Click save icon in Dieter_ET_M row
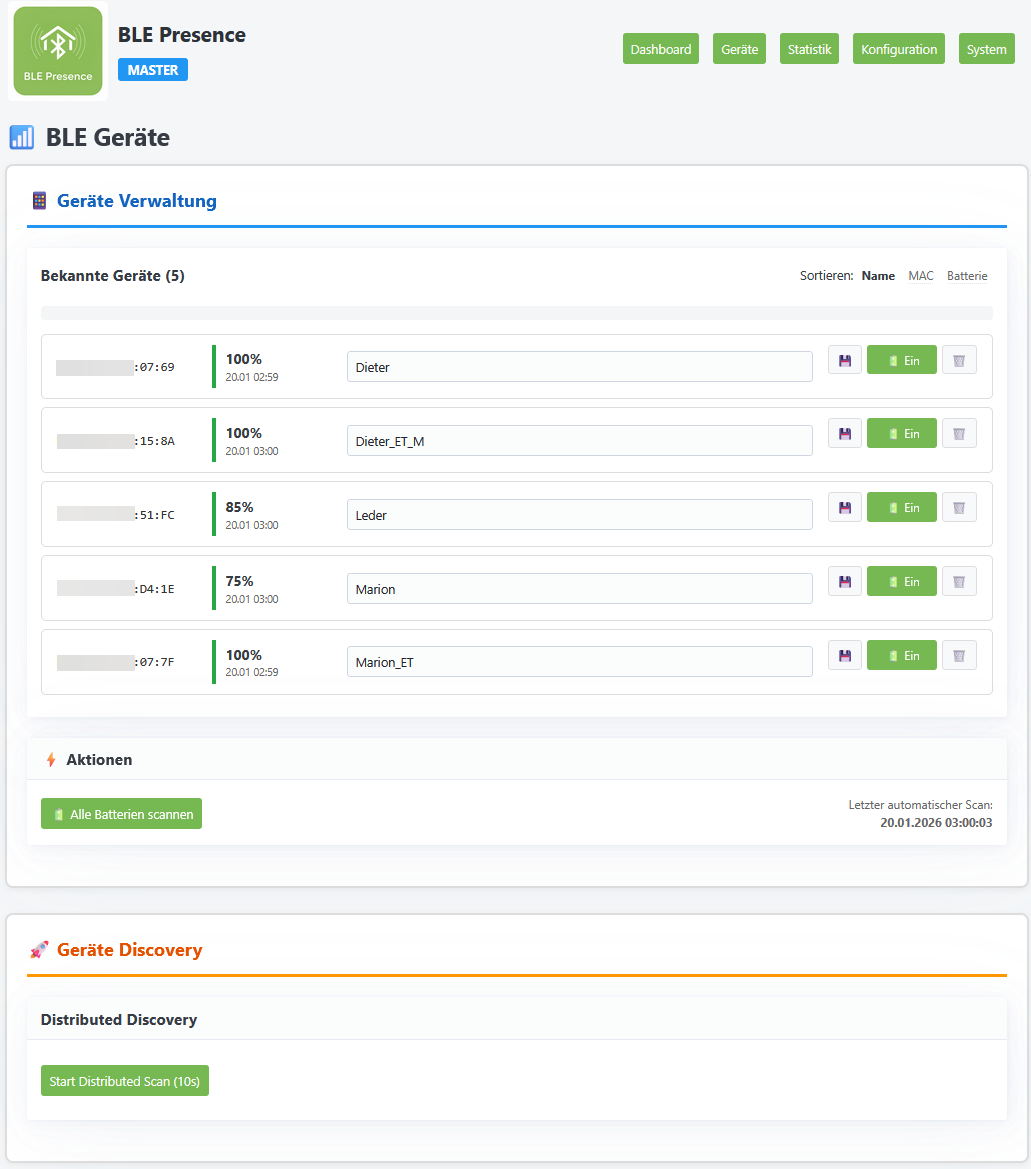 point(845,434)
